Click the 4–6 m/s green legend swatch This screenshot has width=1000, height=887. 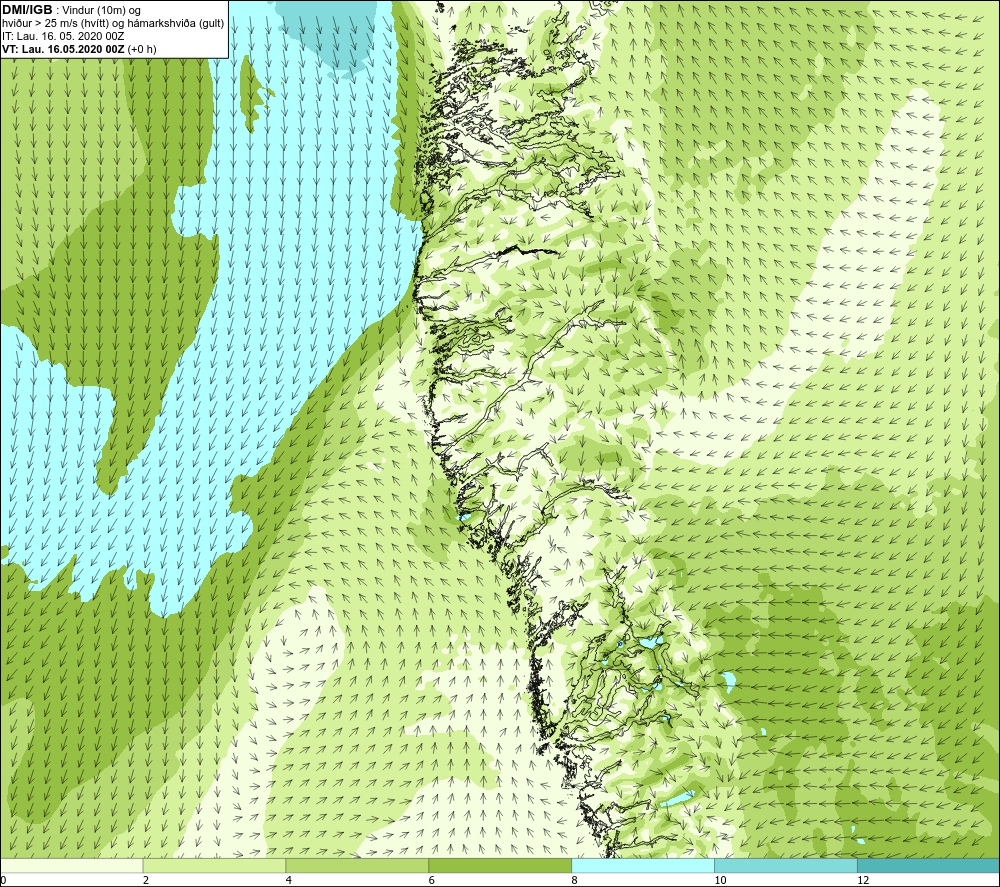[x=357, y=865]
